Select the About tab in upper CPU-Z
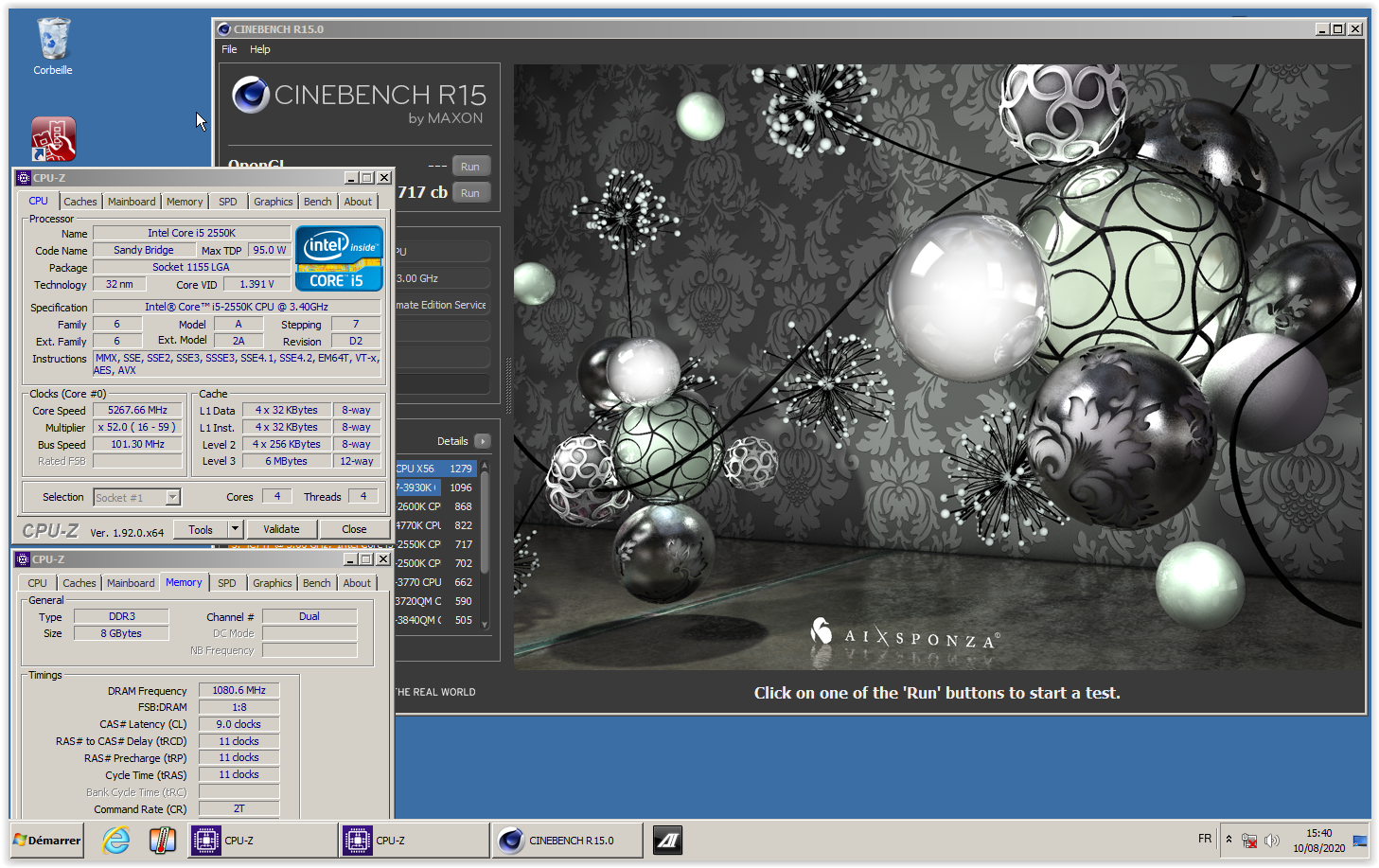 (358, 202)
